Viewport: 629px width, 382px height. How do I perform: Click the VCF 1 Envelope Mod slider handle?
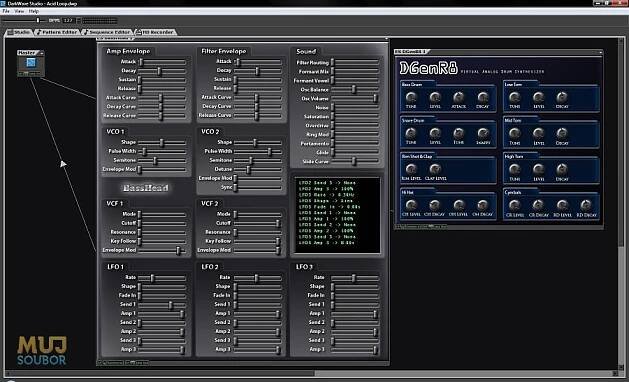coord(178,250)
